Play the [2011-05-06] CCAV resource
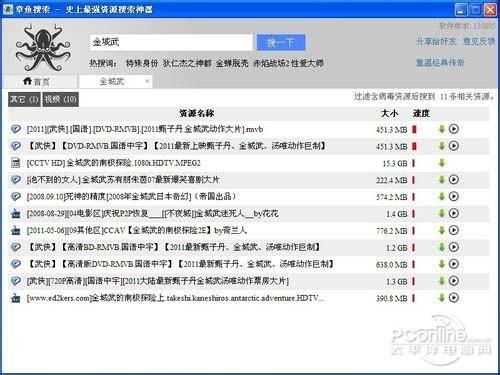500x375 pixels. 454,230
